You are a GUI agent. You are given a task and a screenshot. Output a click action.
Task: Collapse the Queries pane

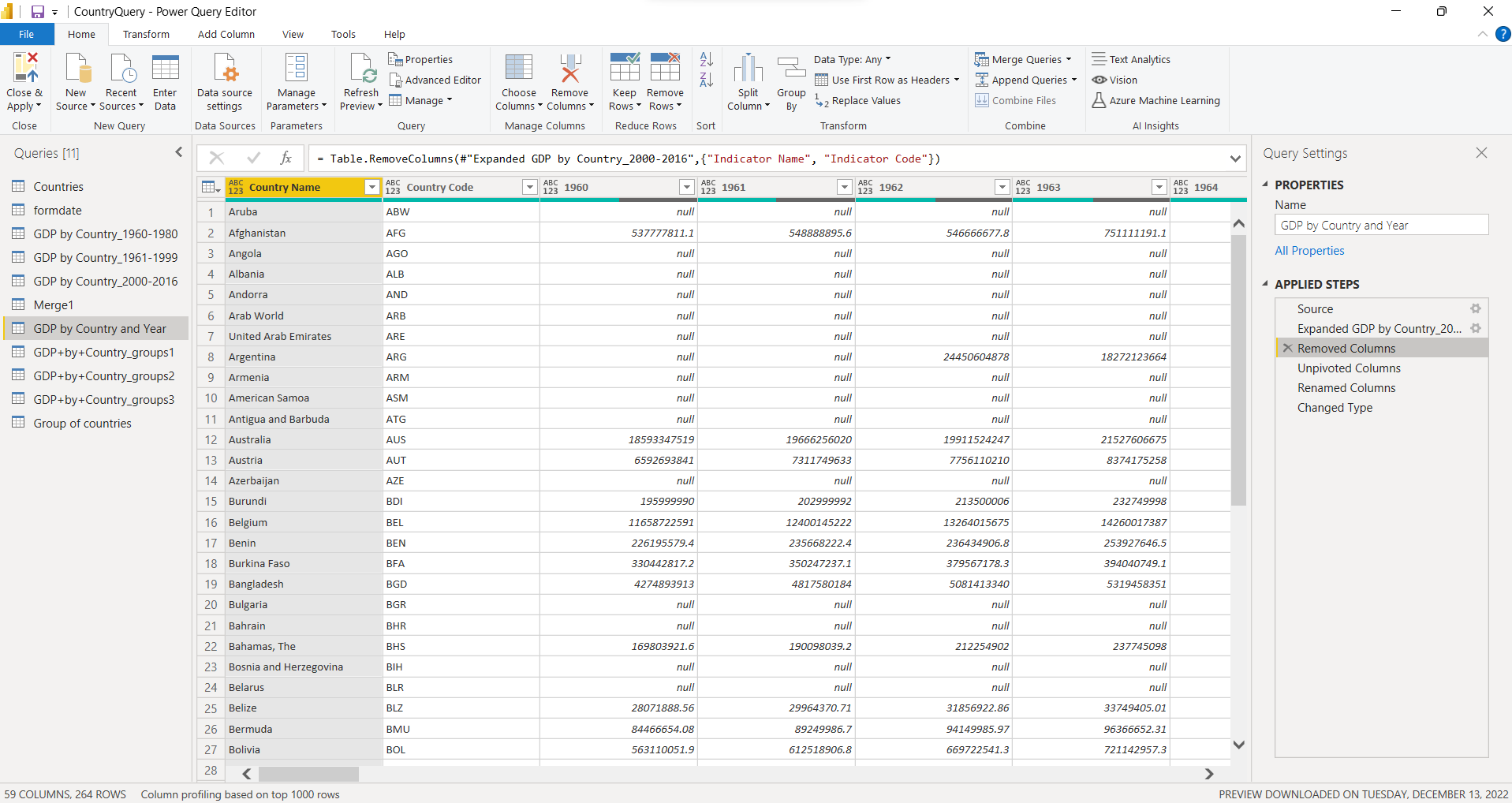tap(179, 152)
